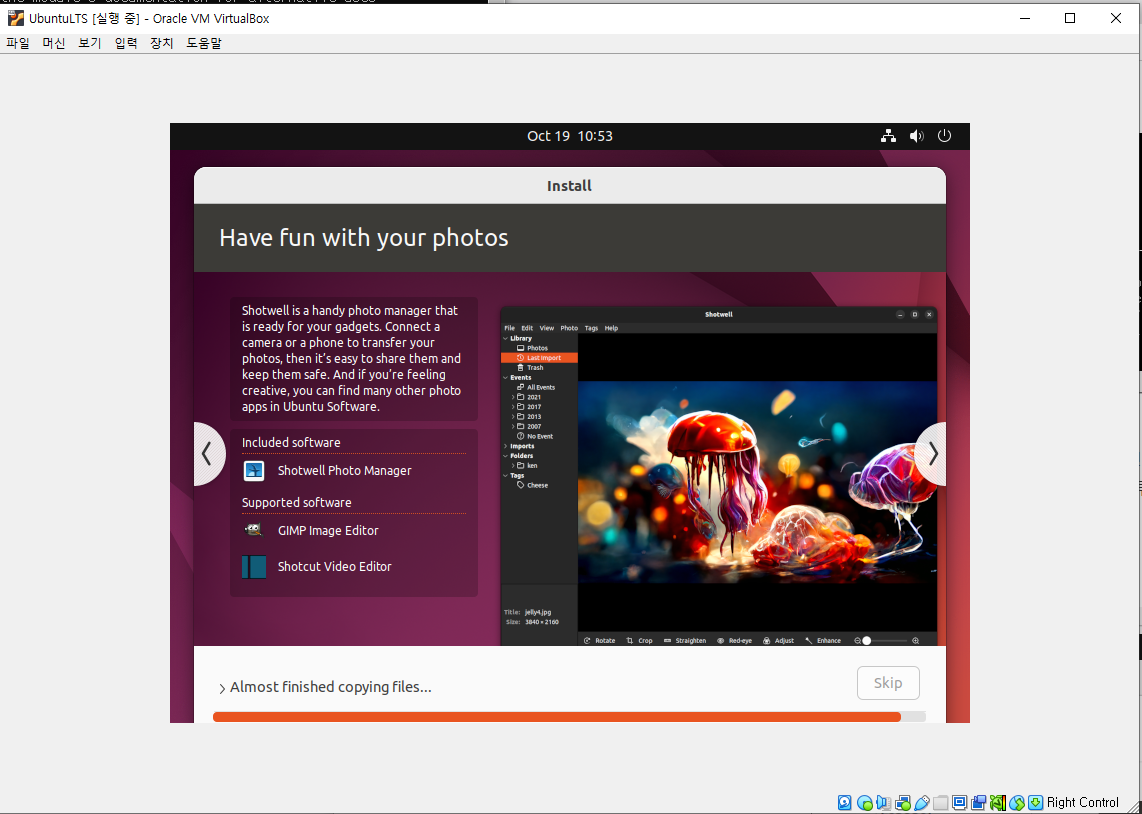
Task: Click the GIMP Image Editor label
Action: [328, 531]
